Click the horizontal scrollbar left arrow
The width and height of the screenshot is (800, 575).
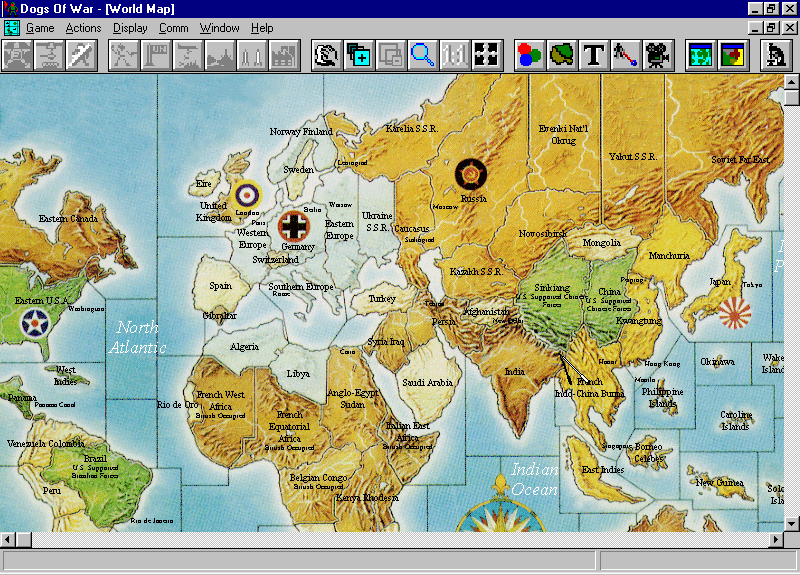[x=8, y=539]
